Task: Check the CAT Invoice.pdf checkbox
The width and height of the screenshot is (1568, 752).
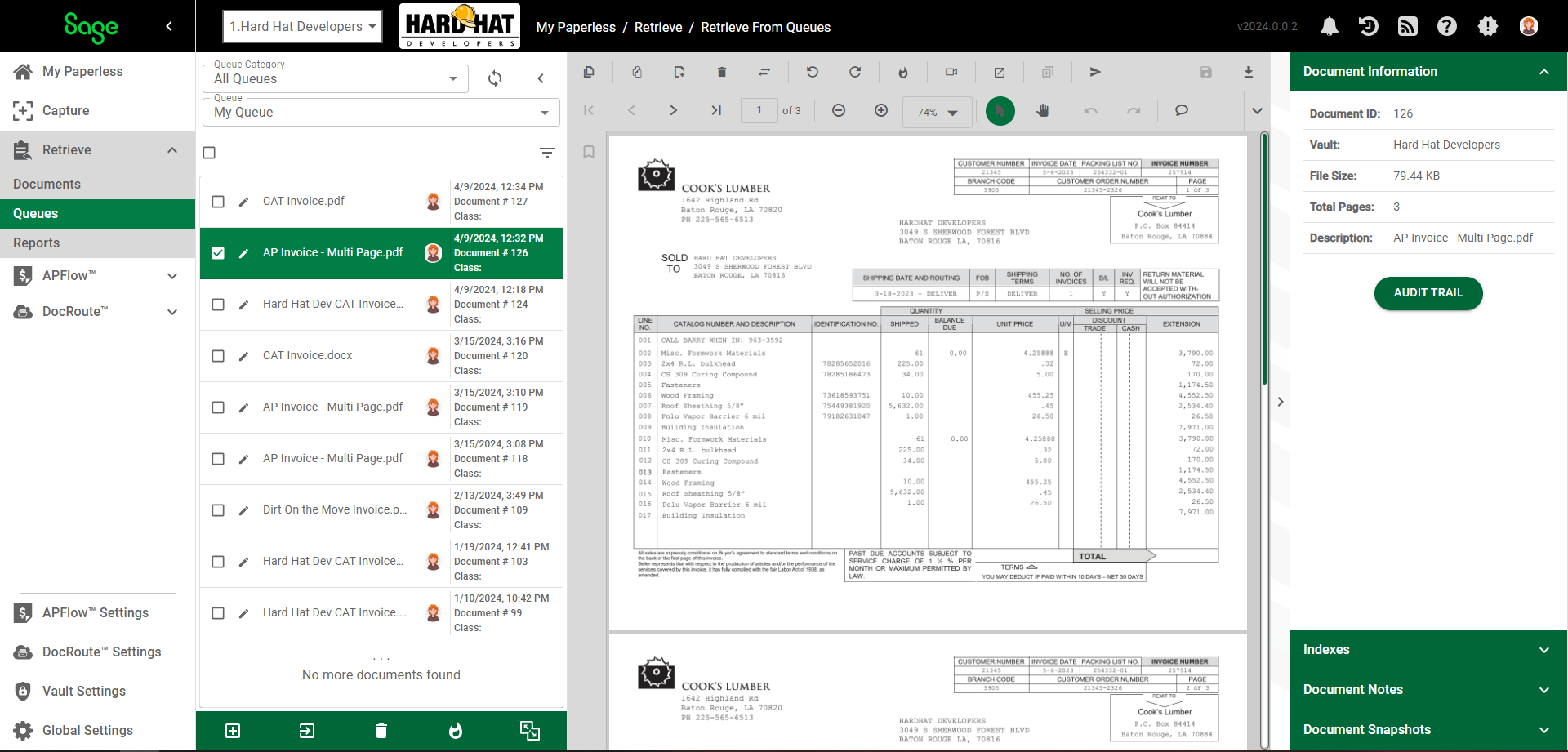Action: point(218,202)
